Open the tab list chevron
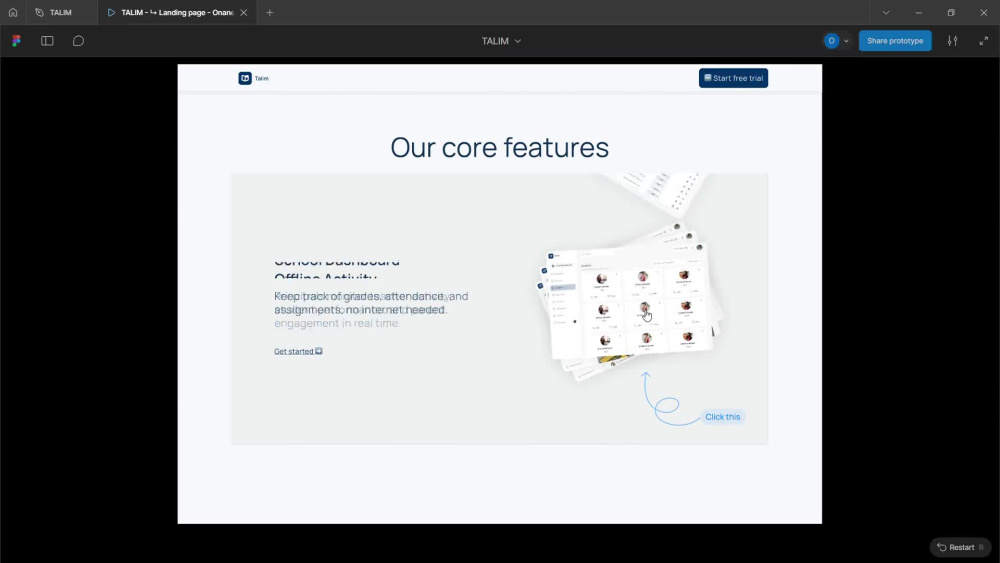Viewport: 1000px width, 563px height. (x=886, y=13)
